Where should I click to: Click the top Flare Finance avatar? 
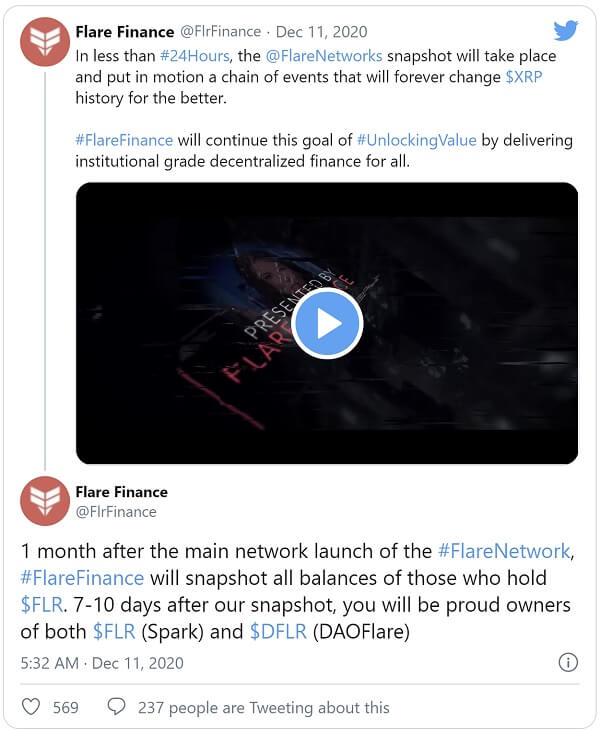point(45,42)
